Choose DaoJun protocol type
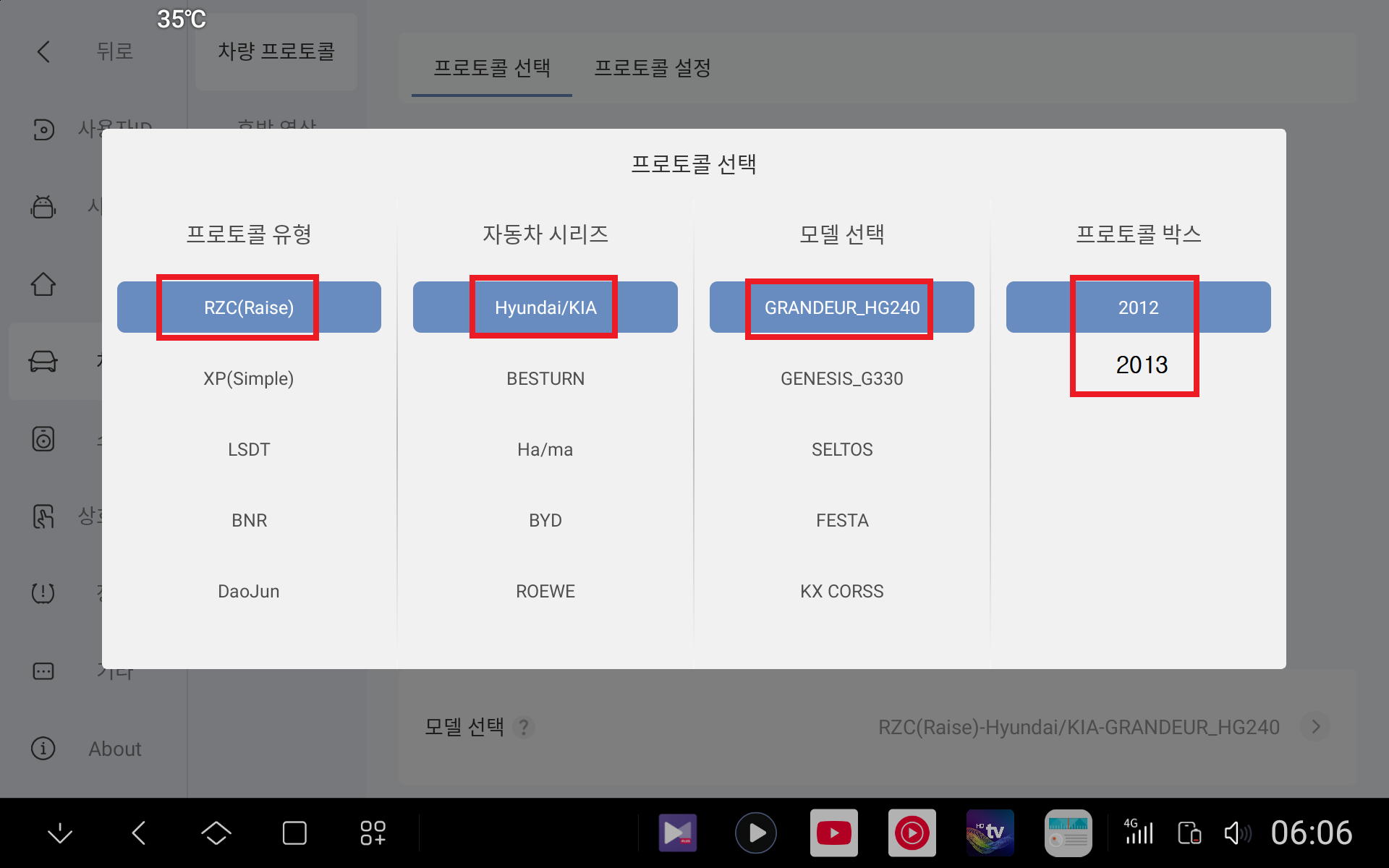Image resolution: width=1389 pixels, height=868 pixels. [249, 591]
